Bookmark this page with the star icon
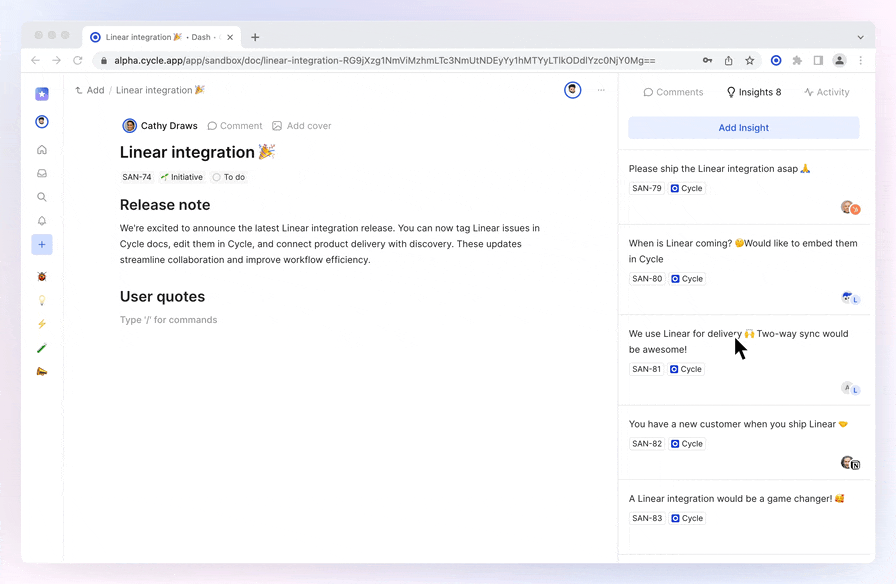896x584 pixels. [x=750, y=61]
